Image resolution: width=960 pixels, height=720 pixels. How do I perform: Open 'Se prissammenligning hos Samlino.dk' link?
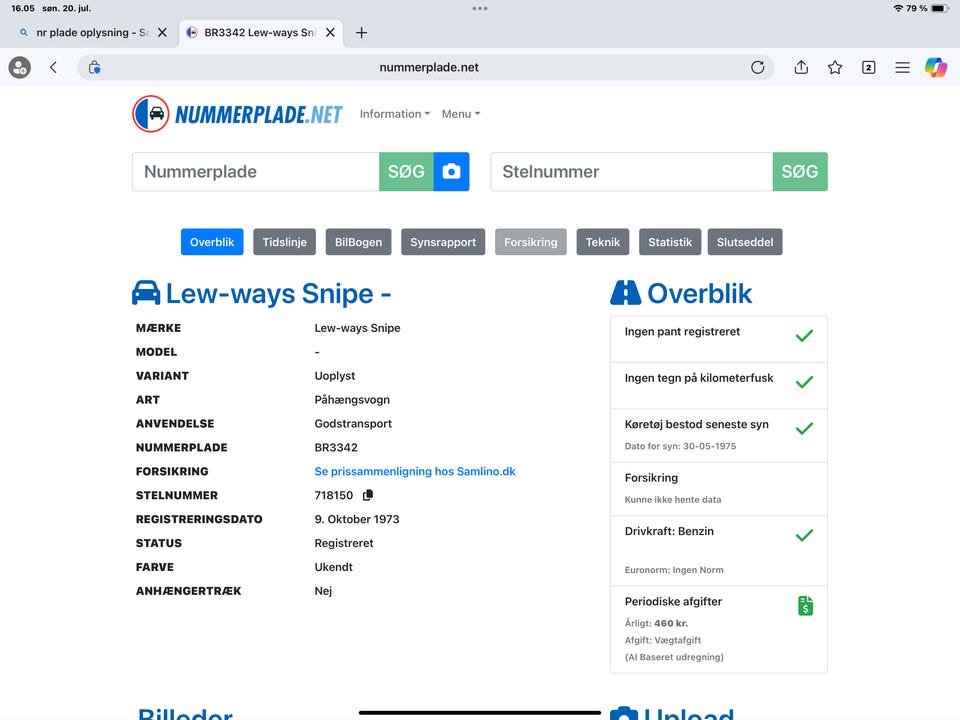[x=414, y=471]
